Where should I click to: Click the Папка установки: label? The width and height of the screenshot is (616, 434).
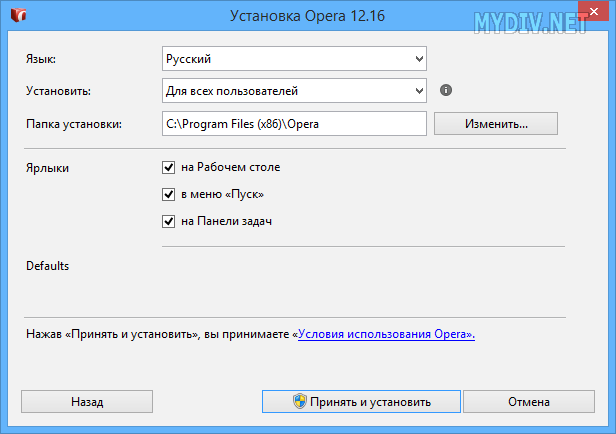(74, 124)
